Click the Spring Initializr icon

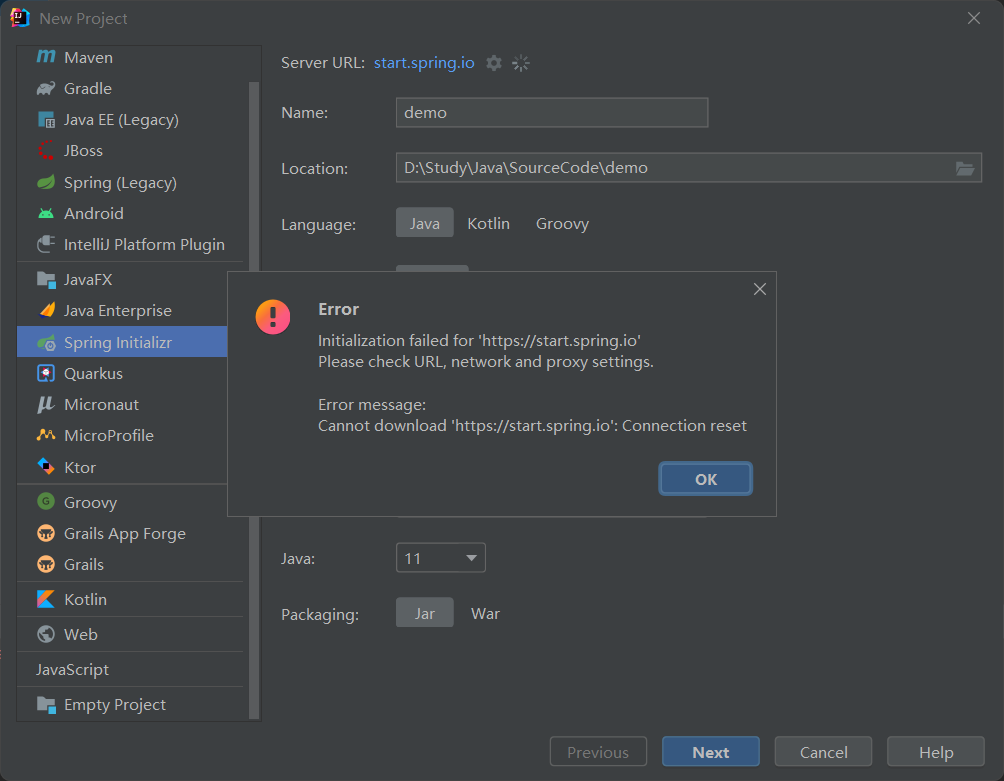coord(47,342)
